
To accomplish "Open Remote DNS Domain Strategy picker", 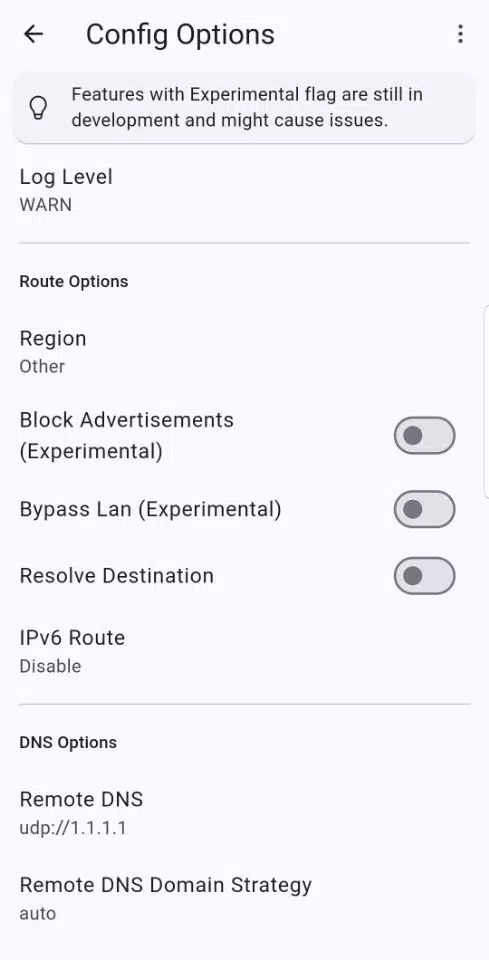I will click(x=244, y=898).
